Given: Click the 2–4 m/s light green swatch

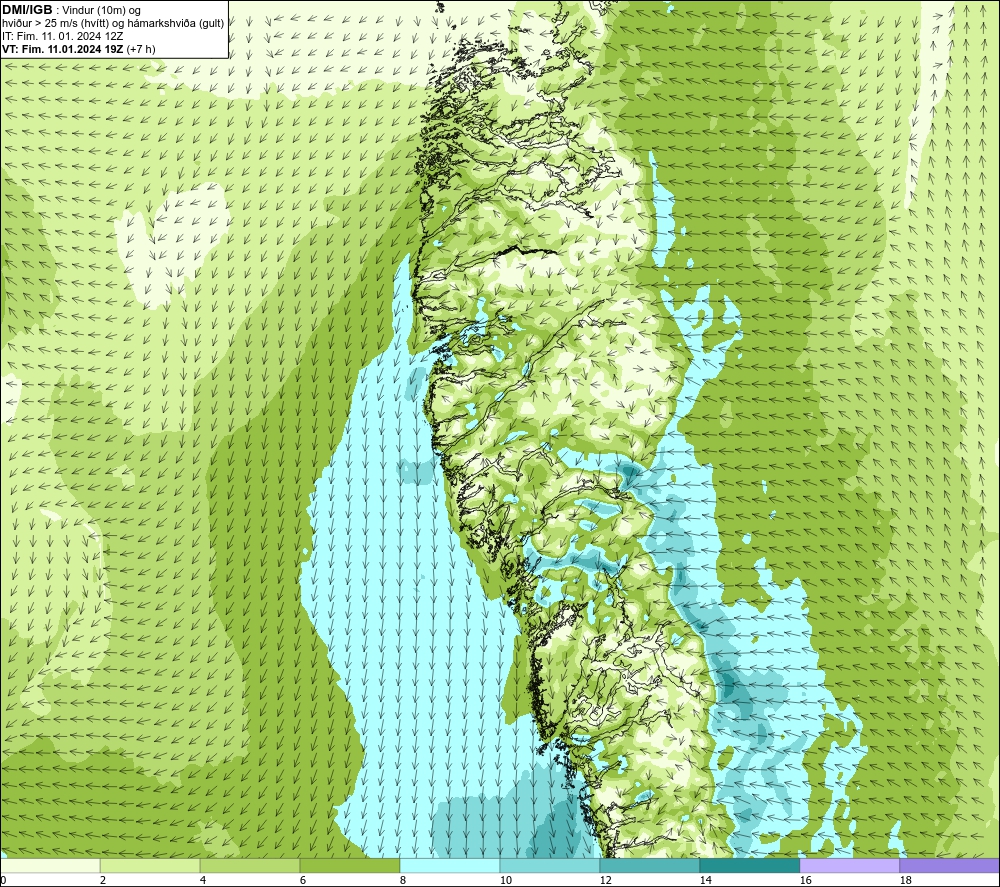Looking at the screenshot, I should point(150,865).
